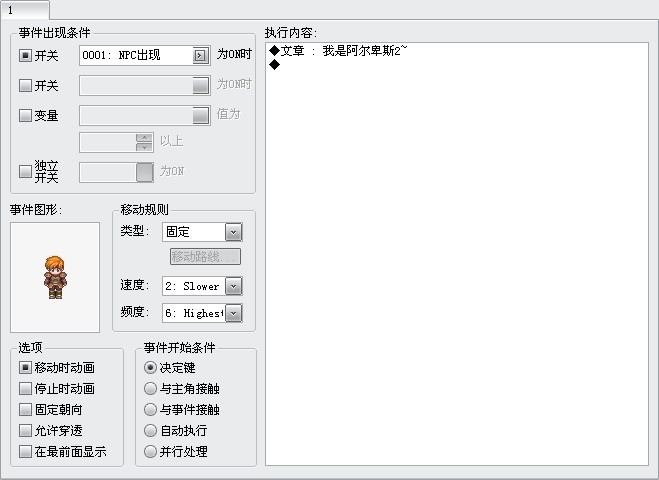Image resolution: width=659 pixels, height=480 pixels.
Task: Open the 频度 dropdown showing 6: Highest
Action: pyautogui.click(x=234, y=313)
